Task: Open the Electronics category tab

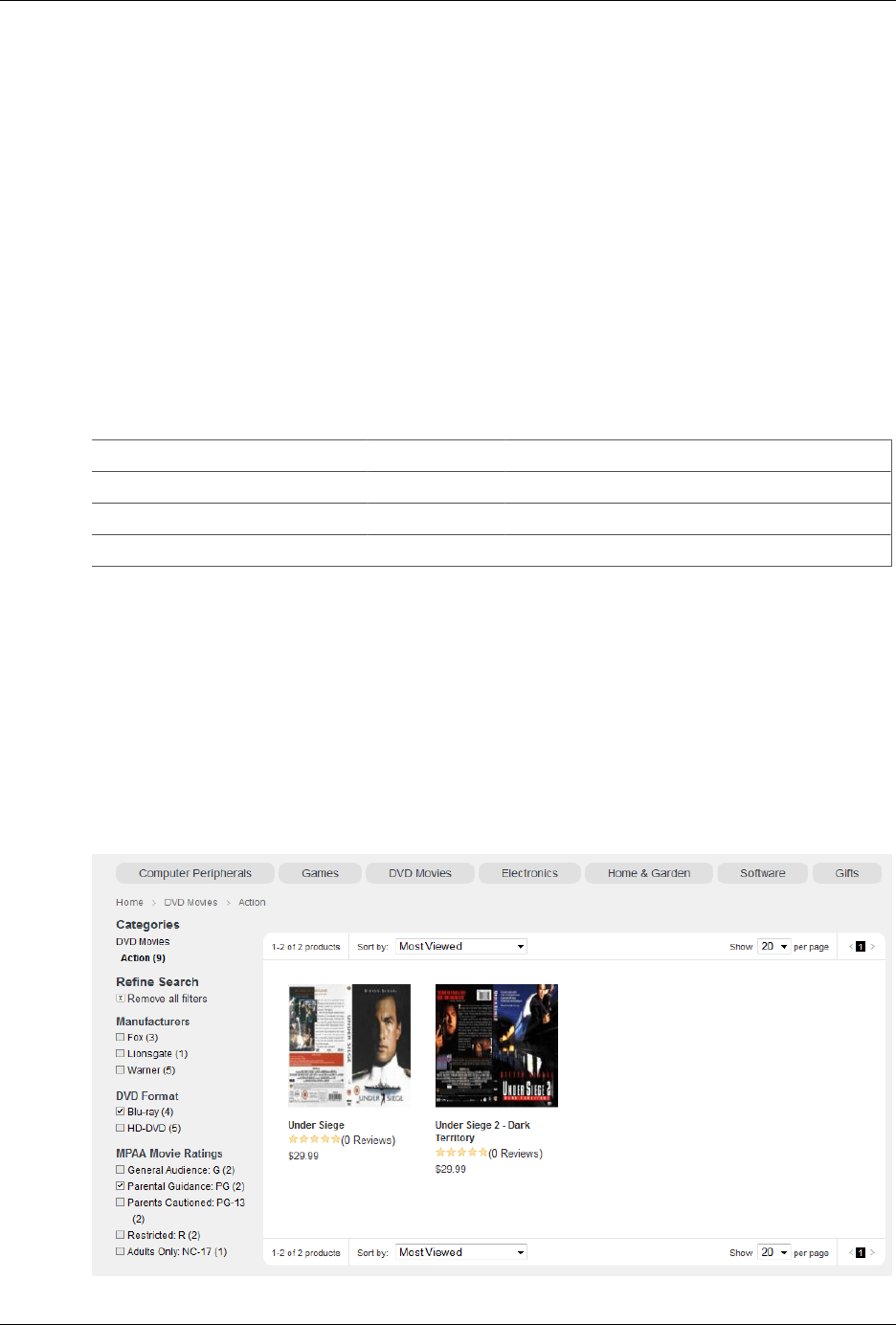Action: [x=529, y=873]
